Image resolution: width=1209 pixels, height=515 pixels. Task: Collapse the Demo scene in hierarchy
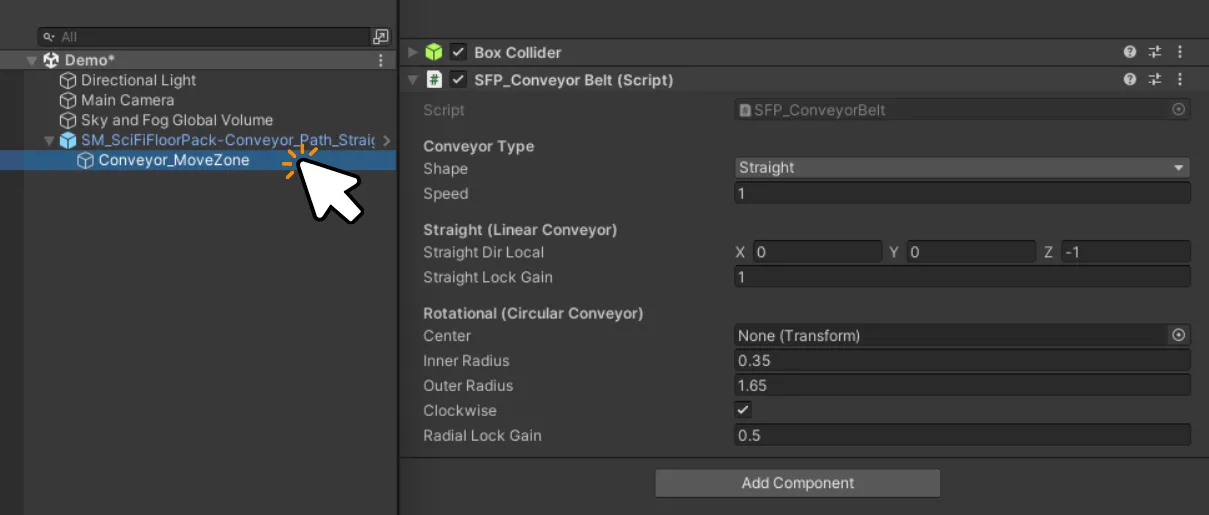coord(32,60)
